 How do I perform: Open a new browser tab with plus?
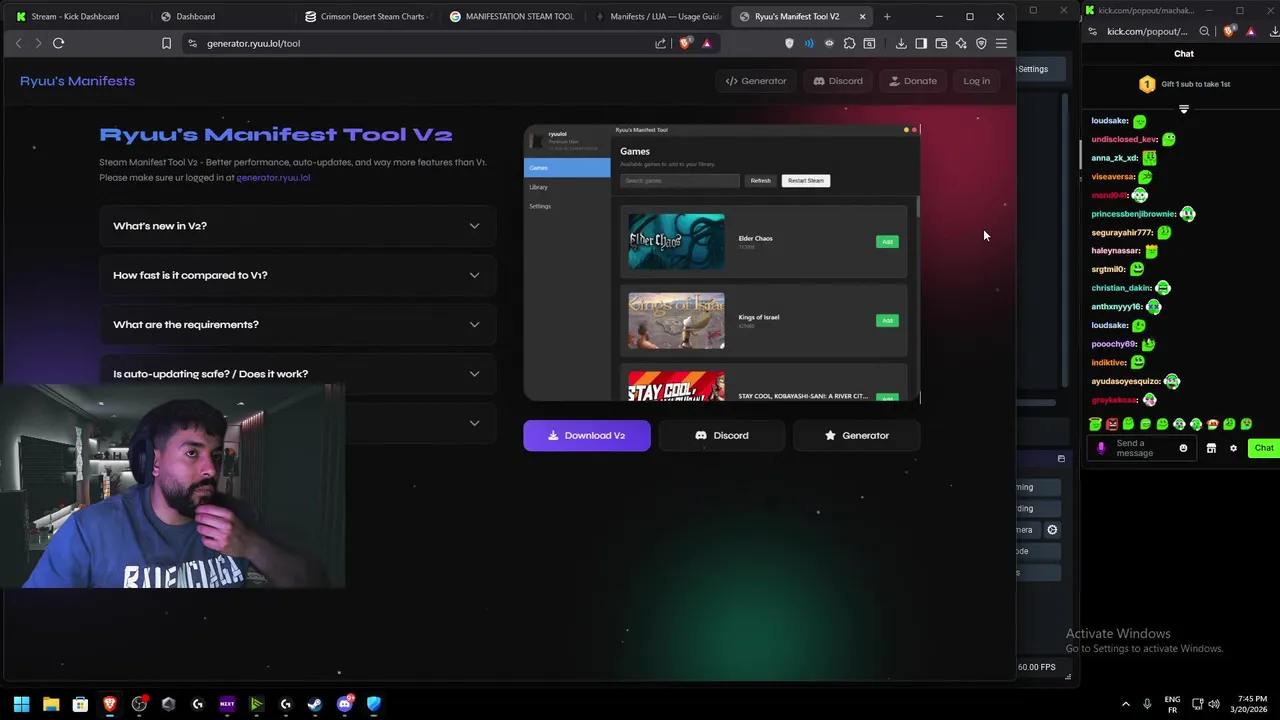point(886,16)
